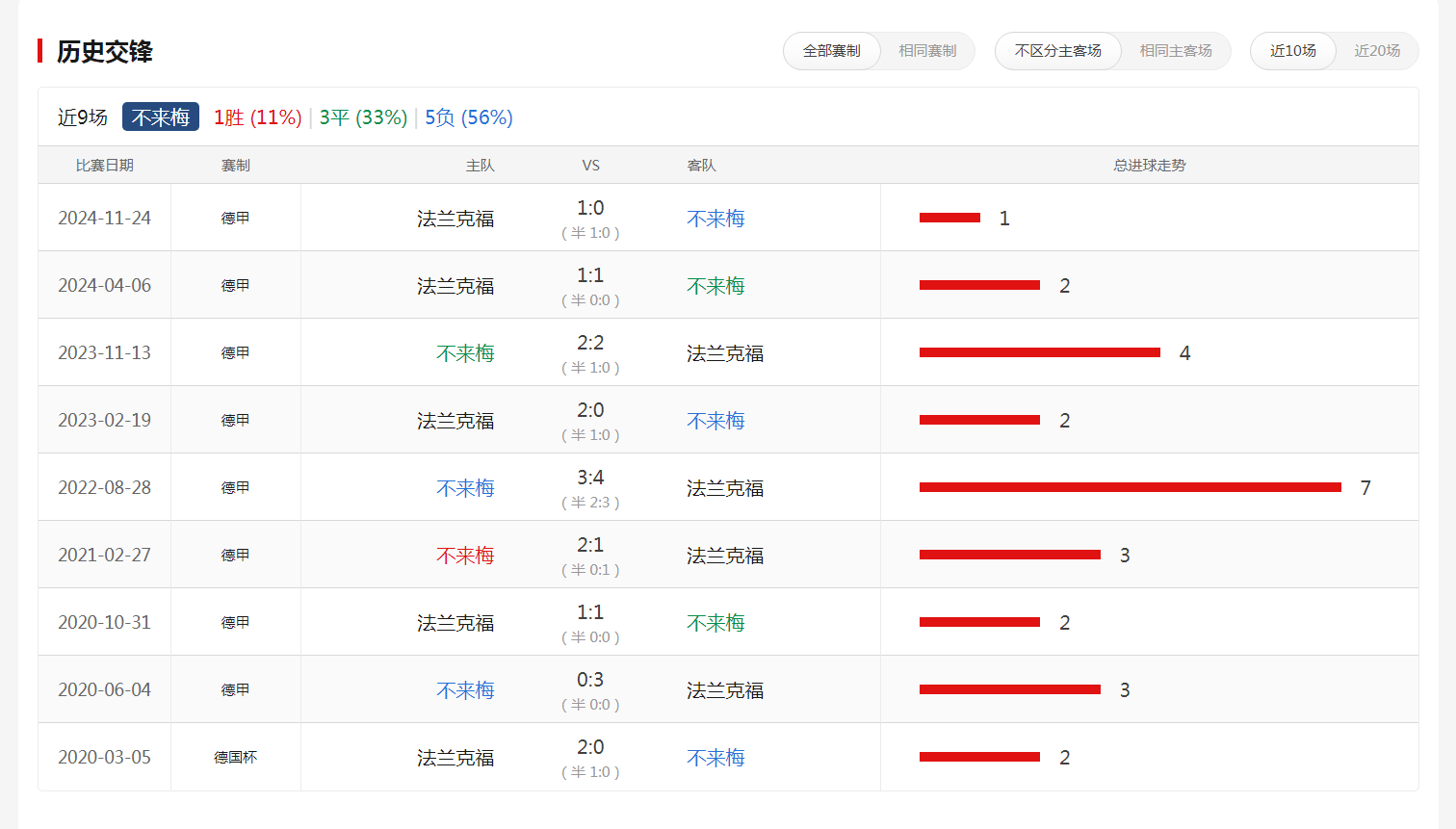This screenshot has width=1456, height=829.
Task: Click the 不来梅 team badge
Action: point(160,117)
